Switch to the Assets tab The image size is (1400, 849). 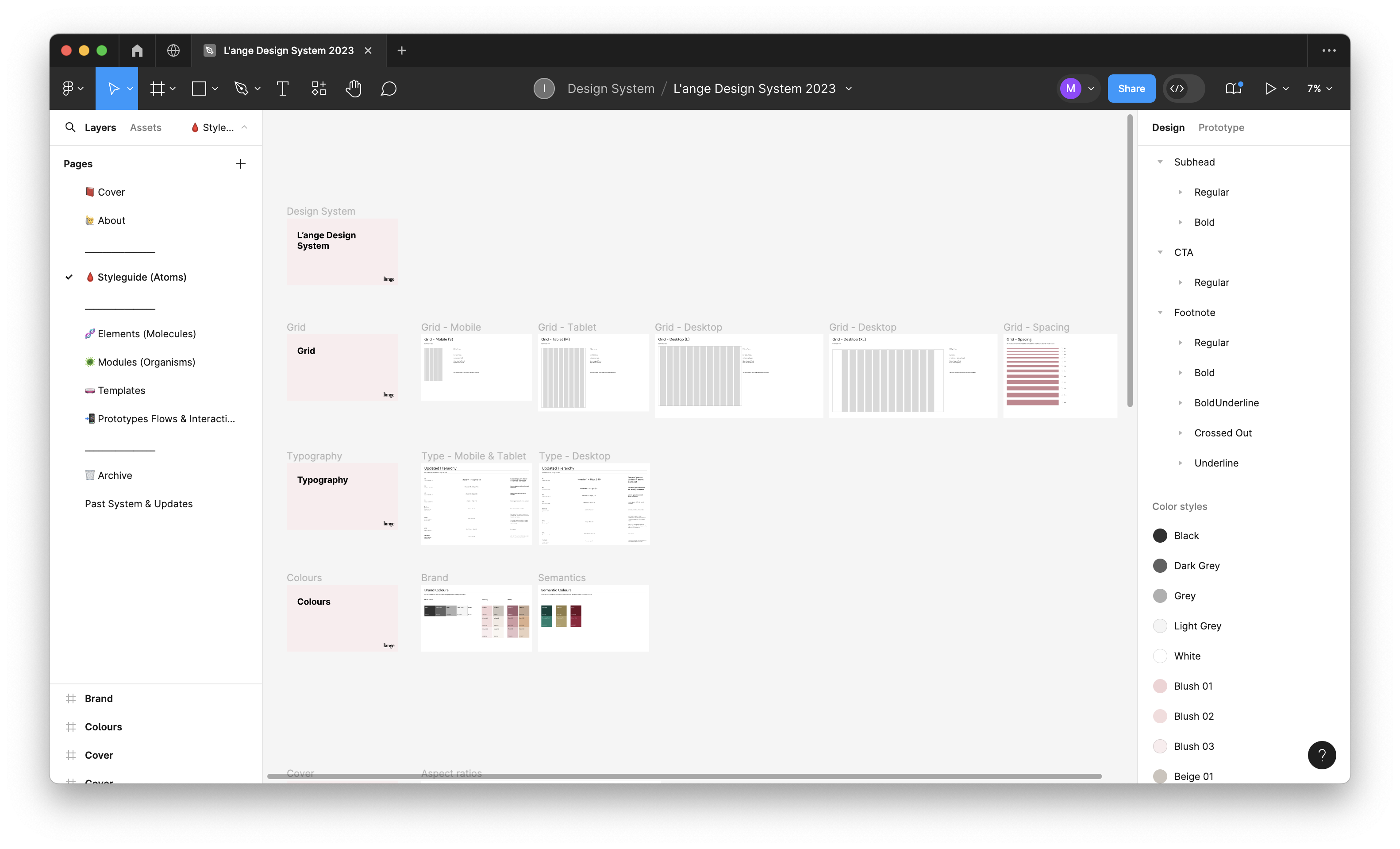click(x=146, y=127)
